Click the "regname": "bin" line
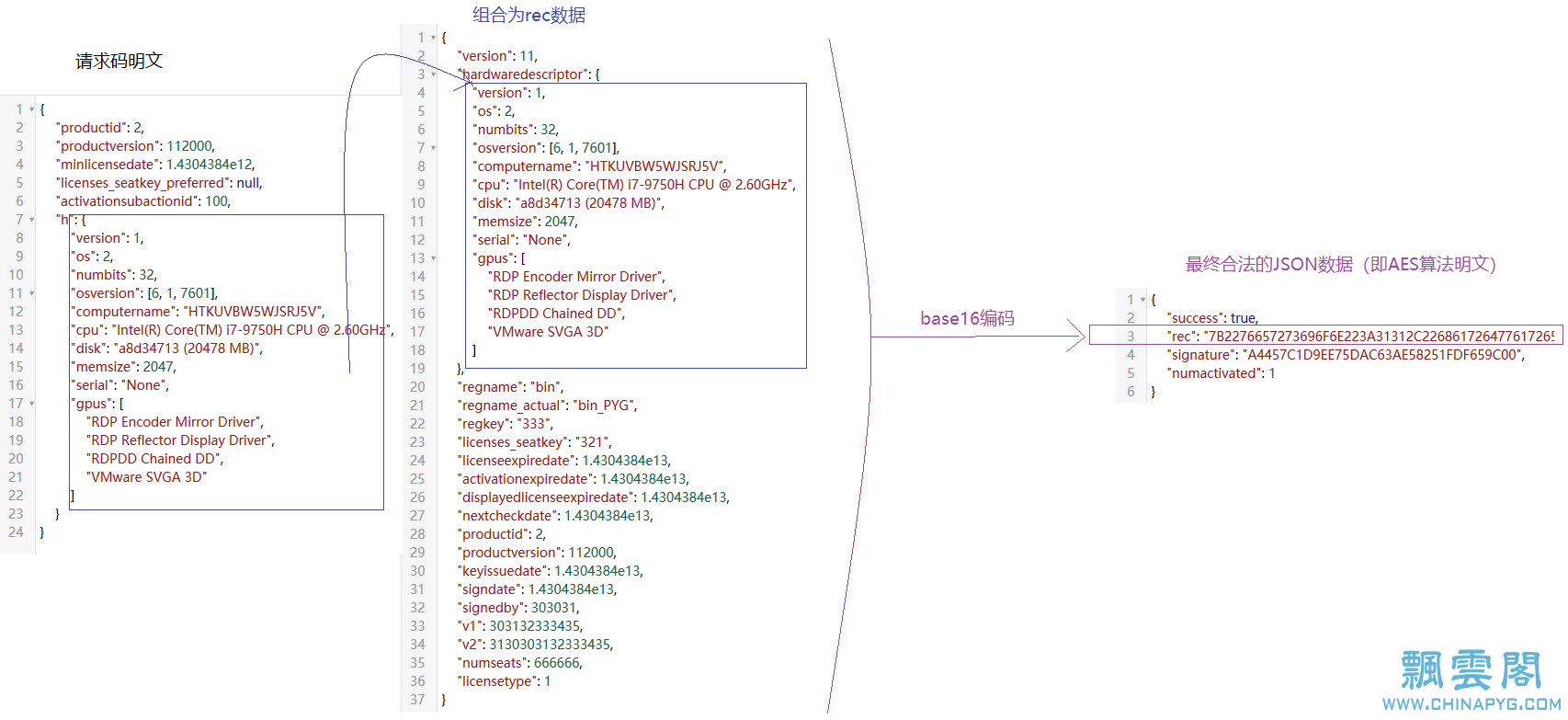This screenshot has width=1568, height=720. pos(510,387)
